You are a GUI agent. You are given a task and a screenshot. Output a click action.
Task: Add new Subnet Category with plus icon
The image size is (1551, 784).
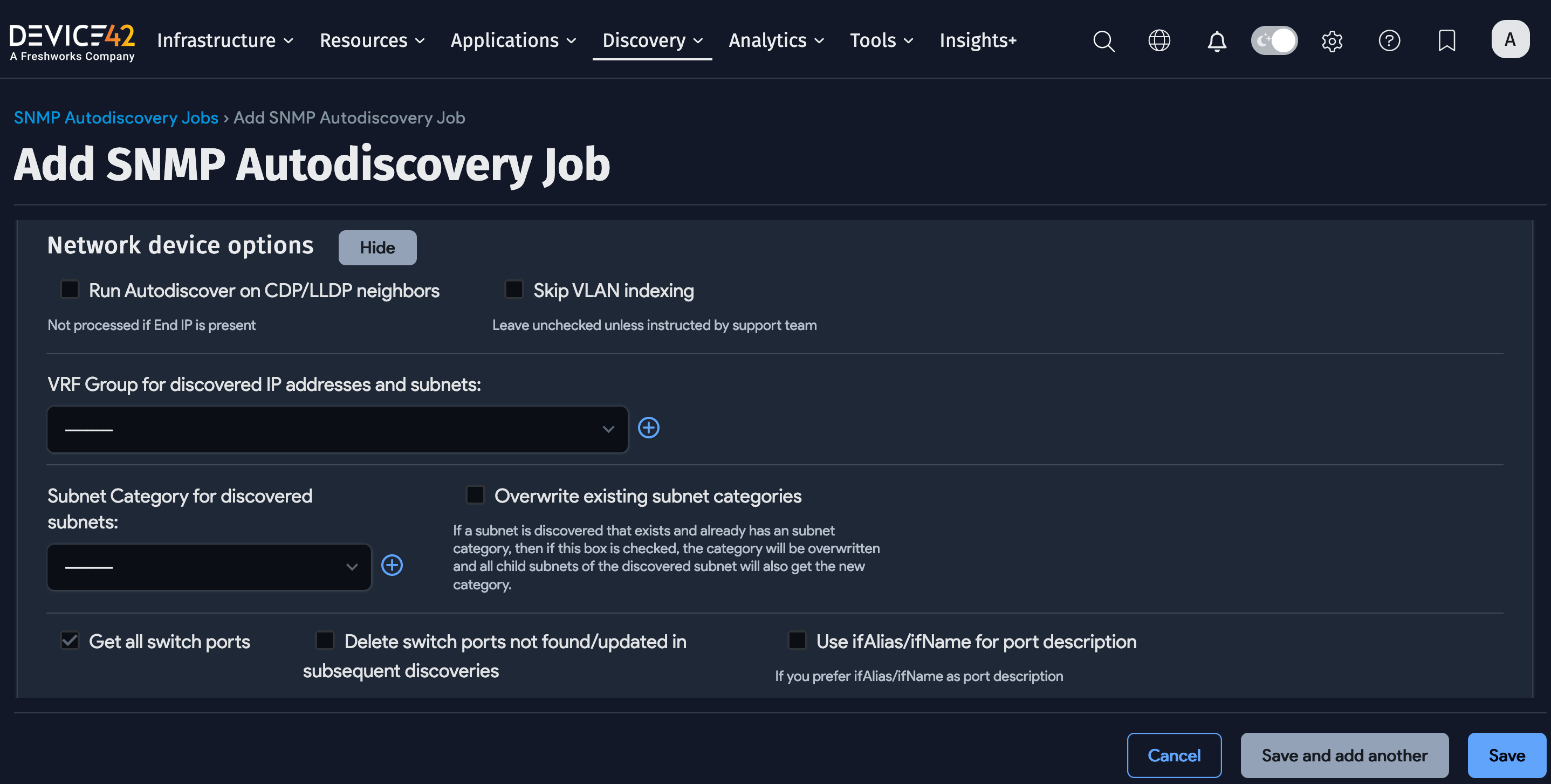(392, 566)
